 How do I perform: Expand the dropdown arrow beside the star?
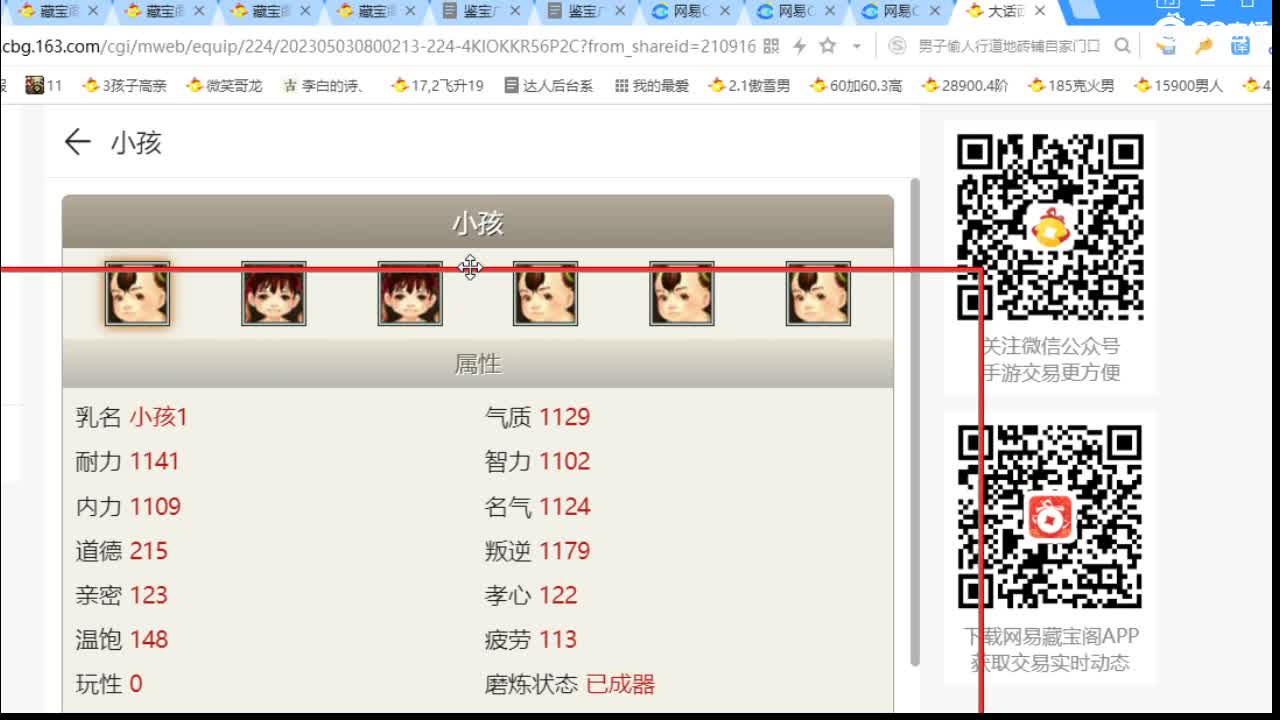(x=857, y=46)
